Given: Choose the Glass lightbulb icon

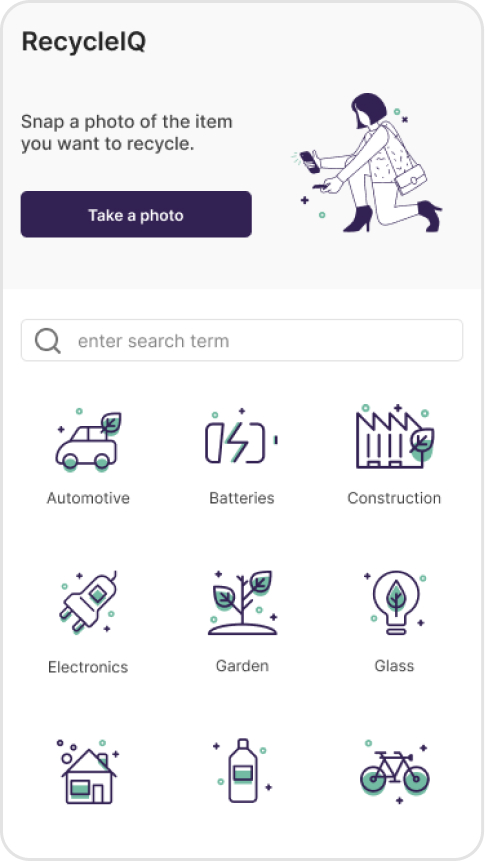Looking at the screenshot, I should (x=395, y=603).
